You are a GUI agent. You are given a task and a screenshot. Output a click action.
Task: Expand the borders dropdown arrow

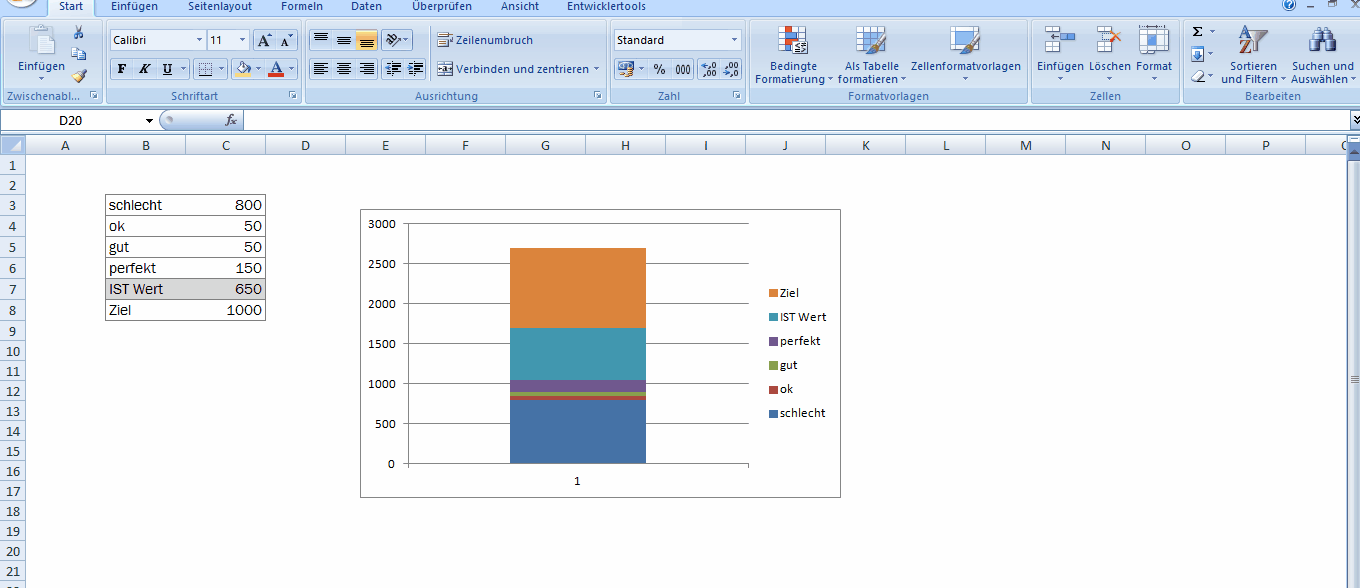(222, 69)
